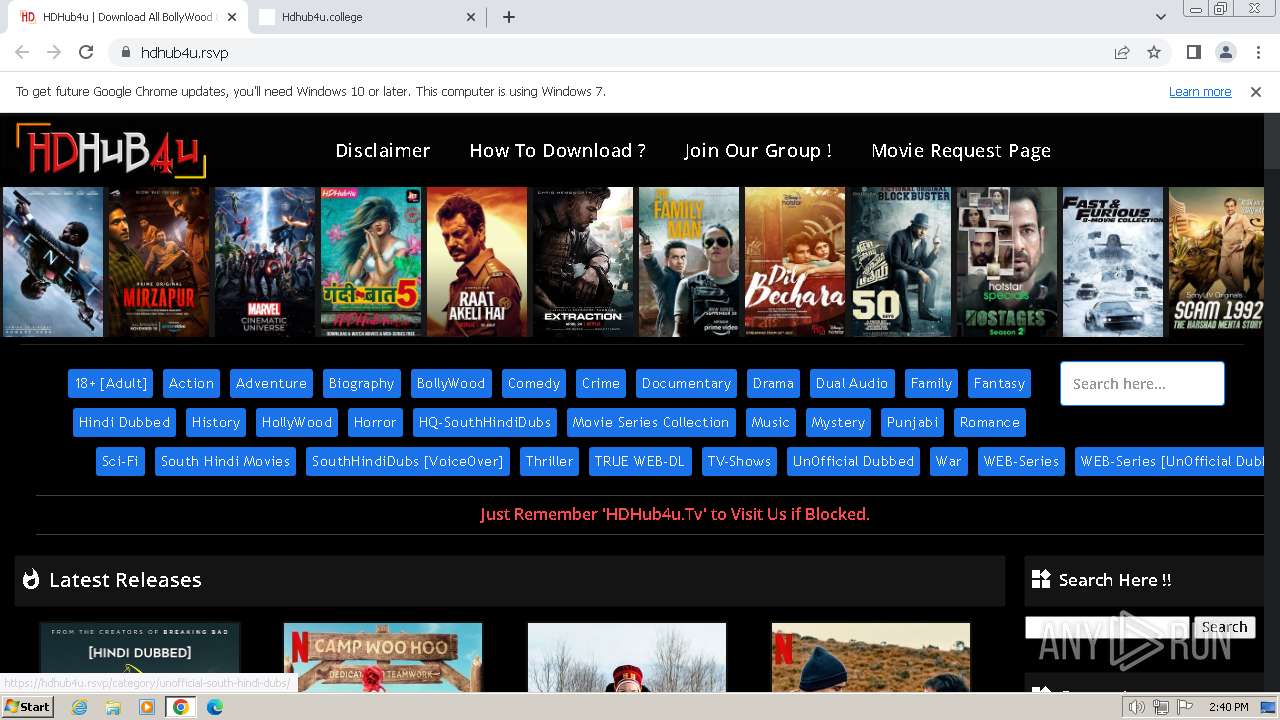This screenshot has width=1280, height=720.
Task: Select the Drama category tag
Action: [773, 383]
